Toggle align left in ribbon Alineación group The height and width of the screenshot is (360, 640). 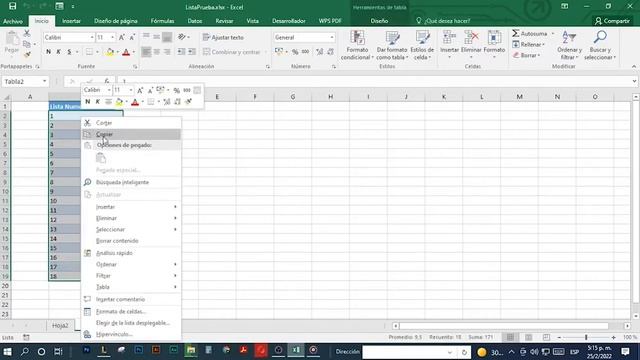tap(146, 52)
